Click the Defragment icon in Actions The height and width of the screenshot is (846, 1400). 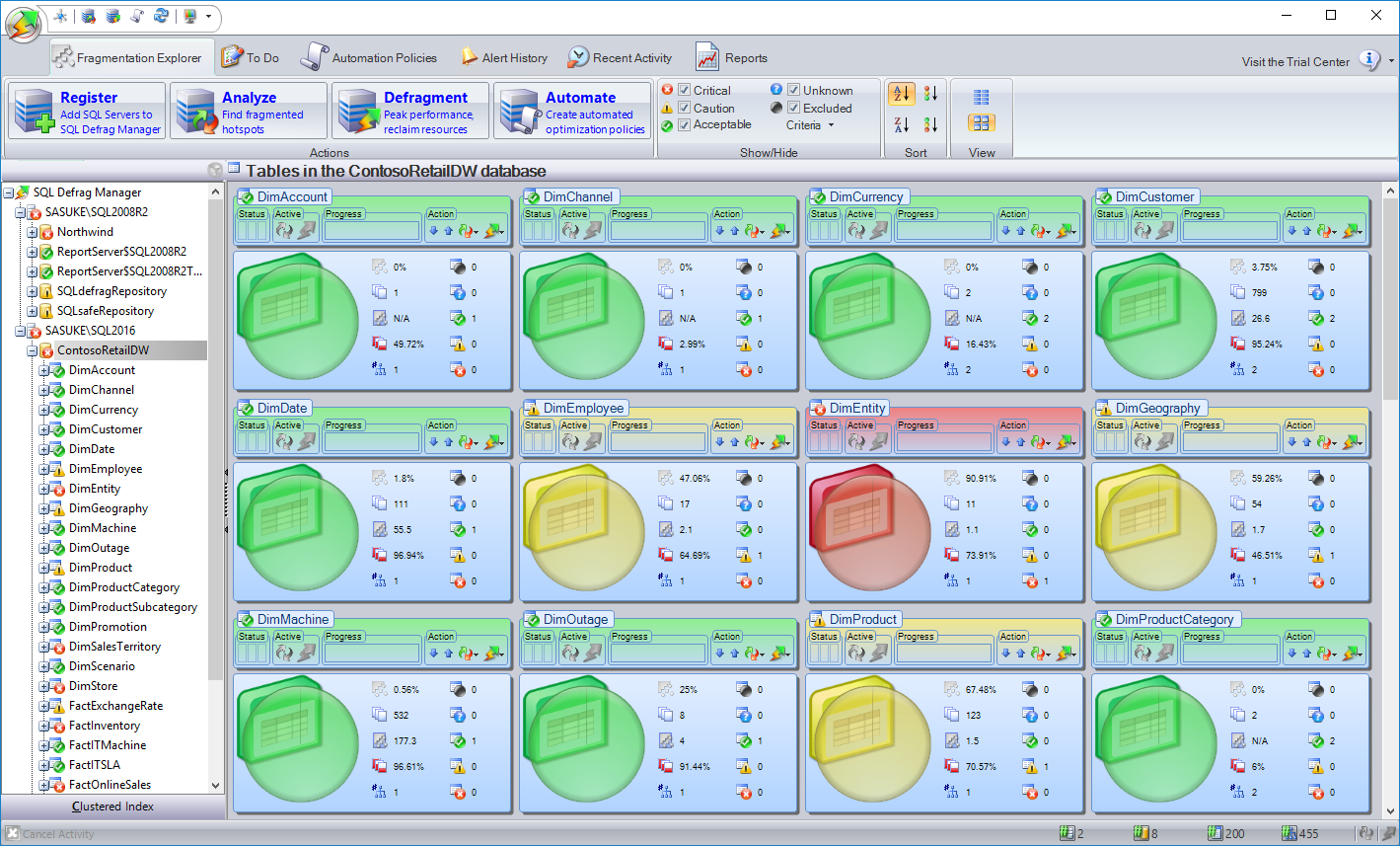click(357, 112)
